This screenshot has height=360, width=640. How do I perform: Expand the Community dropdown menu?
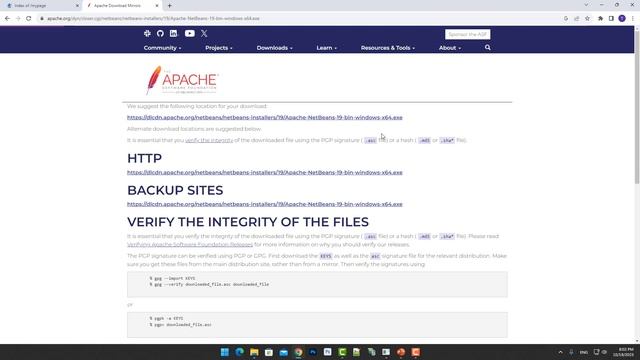[162, 48]
